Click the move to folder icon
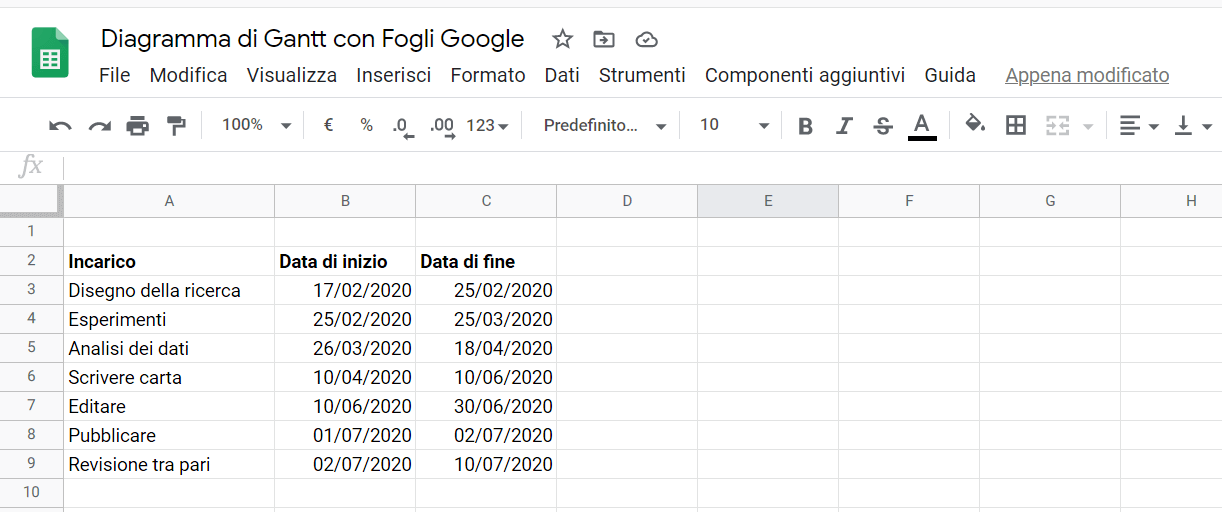 coord(604,39)
